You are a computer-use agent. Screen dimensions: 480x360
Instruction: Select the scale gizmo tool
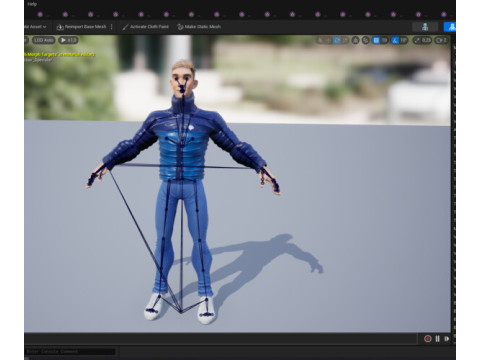tap(345, 40)
